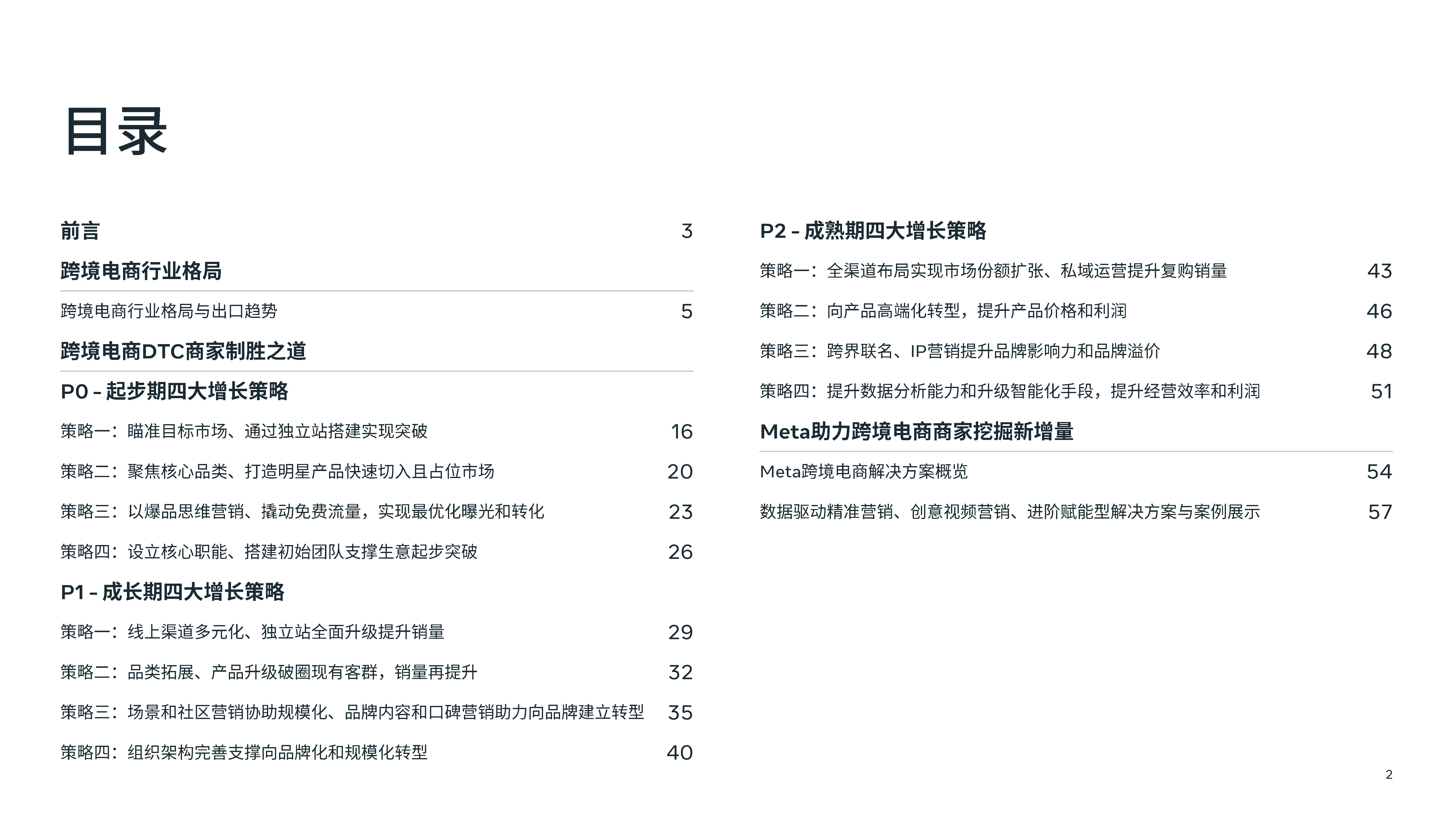Open 向产品高端化转型 entry
The height and width of the screenshot is (819, 1456).
coord(943,311)
